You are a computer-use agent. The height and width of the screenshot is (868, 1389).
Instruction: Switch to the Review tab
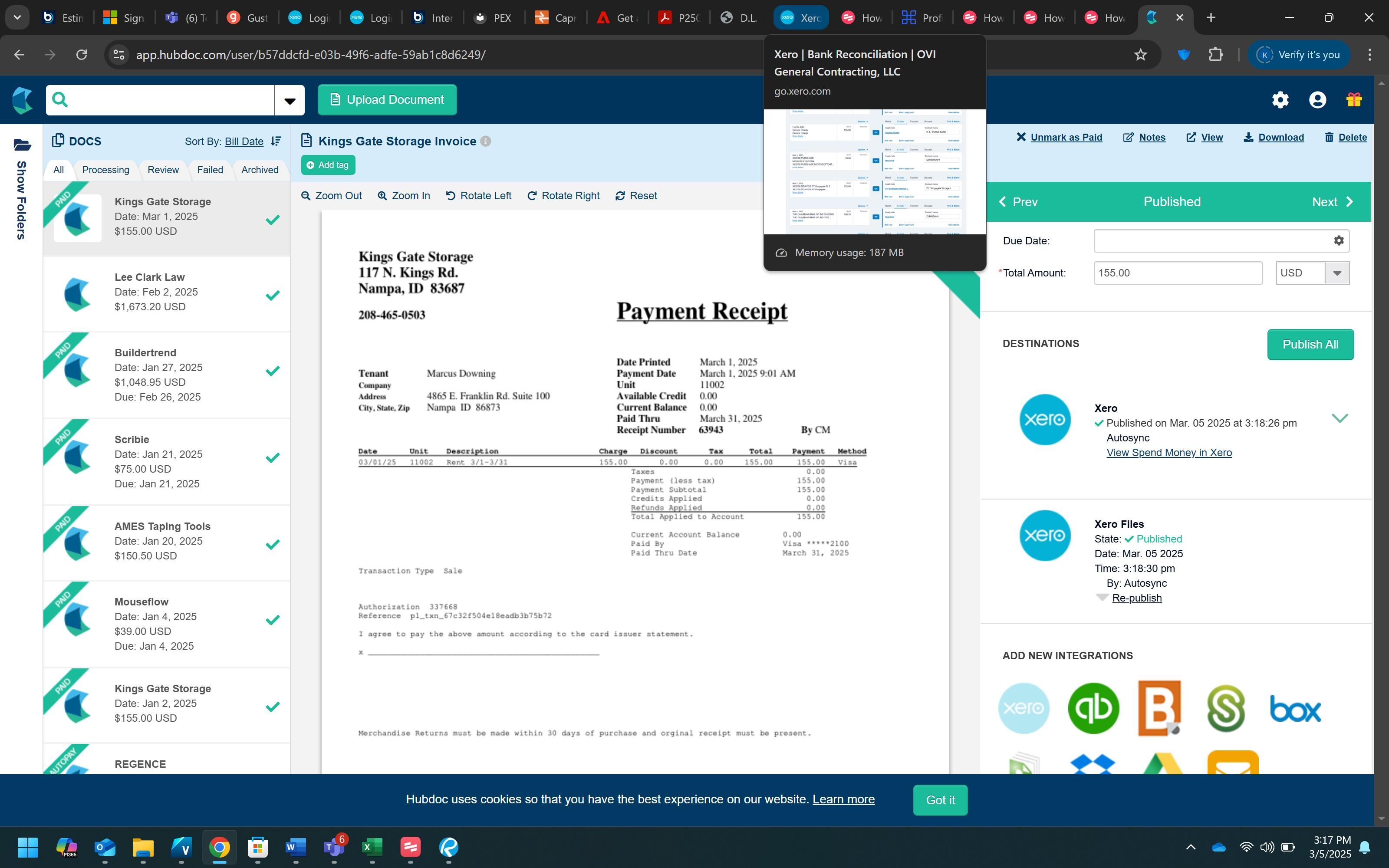163,170
